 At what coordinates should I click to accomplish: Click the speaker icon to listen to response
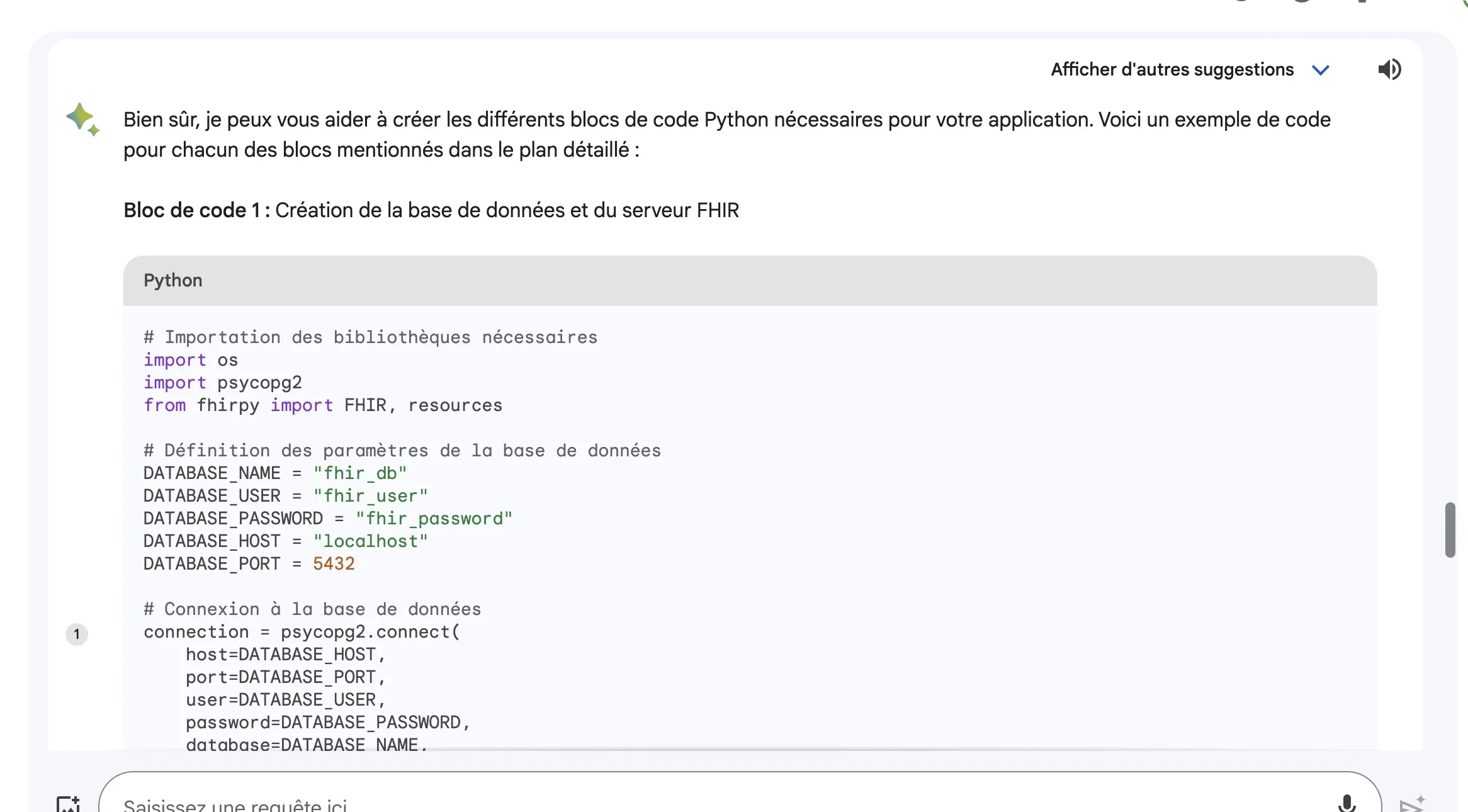(x=1389, y=69)
